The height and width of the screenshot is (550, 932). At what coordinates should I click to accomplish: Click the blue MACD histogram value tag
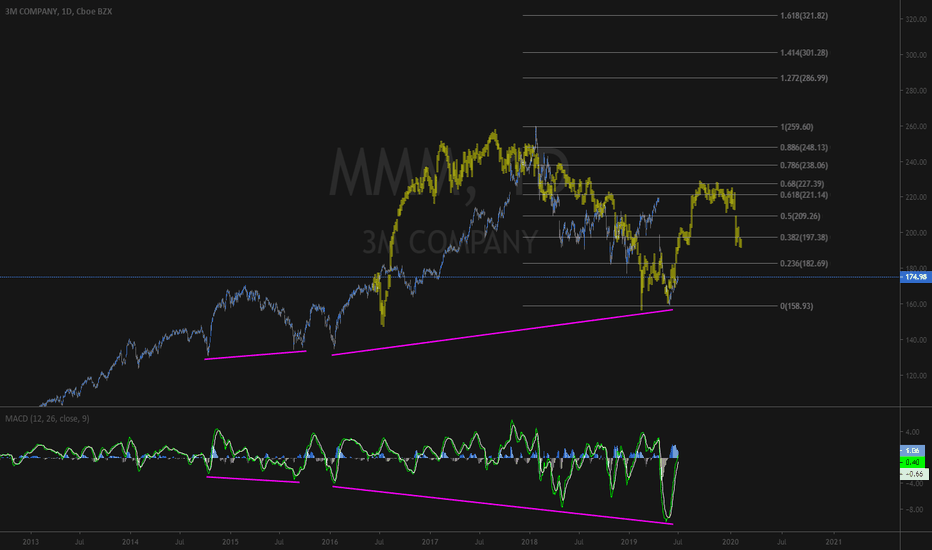coord(912,451)
